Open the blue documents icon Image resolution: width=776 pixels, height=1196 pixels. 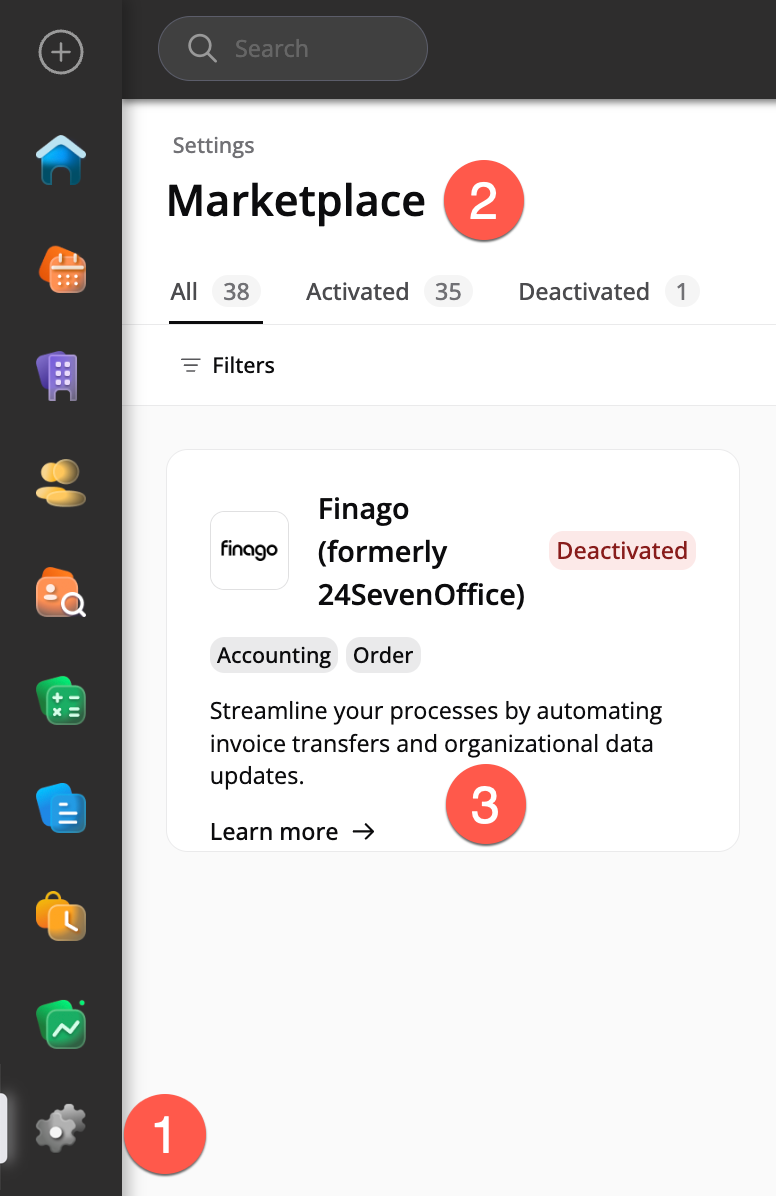coord(61,809)
